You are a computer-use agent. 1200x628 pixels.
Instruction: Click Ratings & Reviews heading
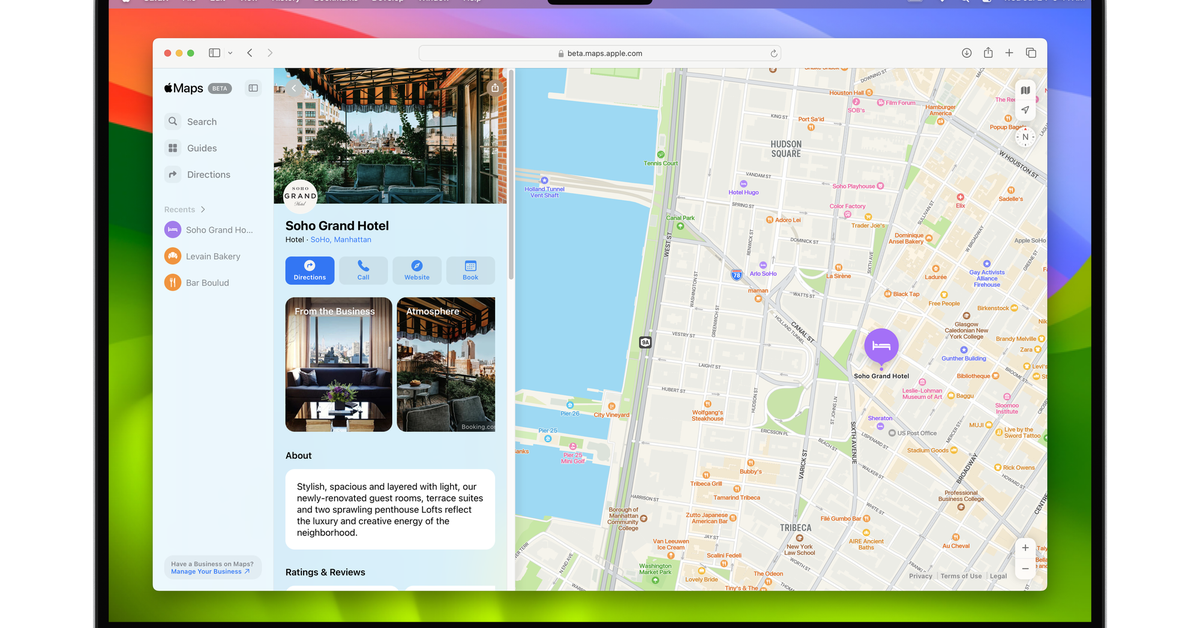(325, 572)
